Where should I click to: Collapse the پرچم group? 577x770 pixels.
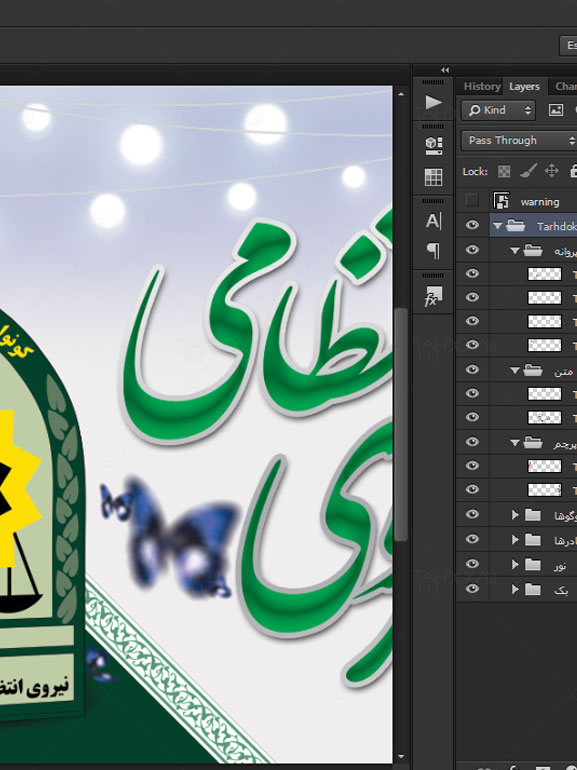click(515, 443)
